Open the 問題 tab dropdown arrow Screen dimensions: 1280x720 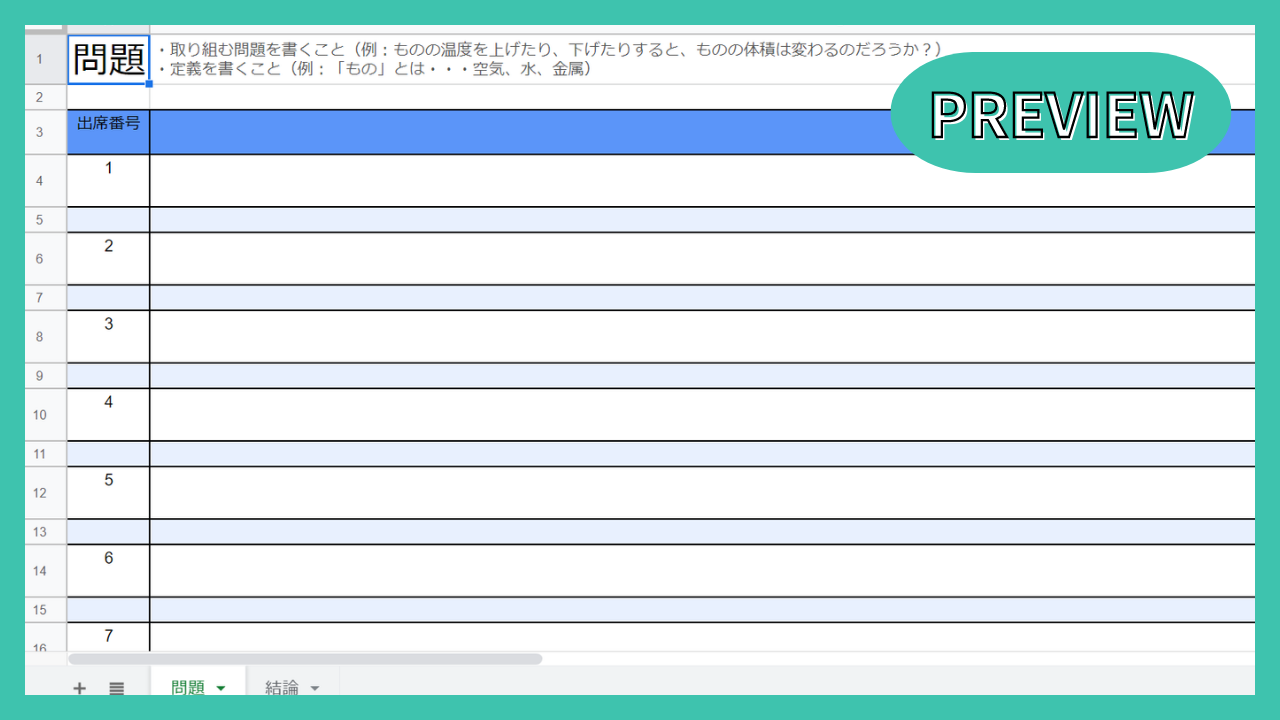pos(221,688)
